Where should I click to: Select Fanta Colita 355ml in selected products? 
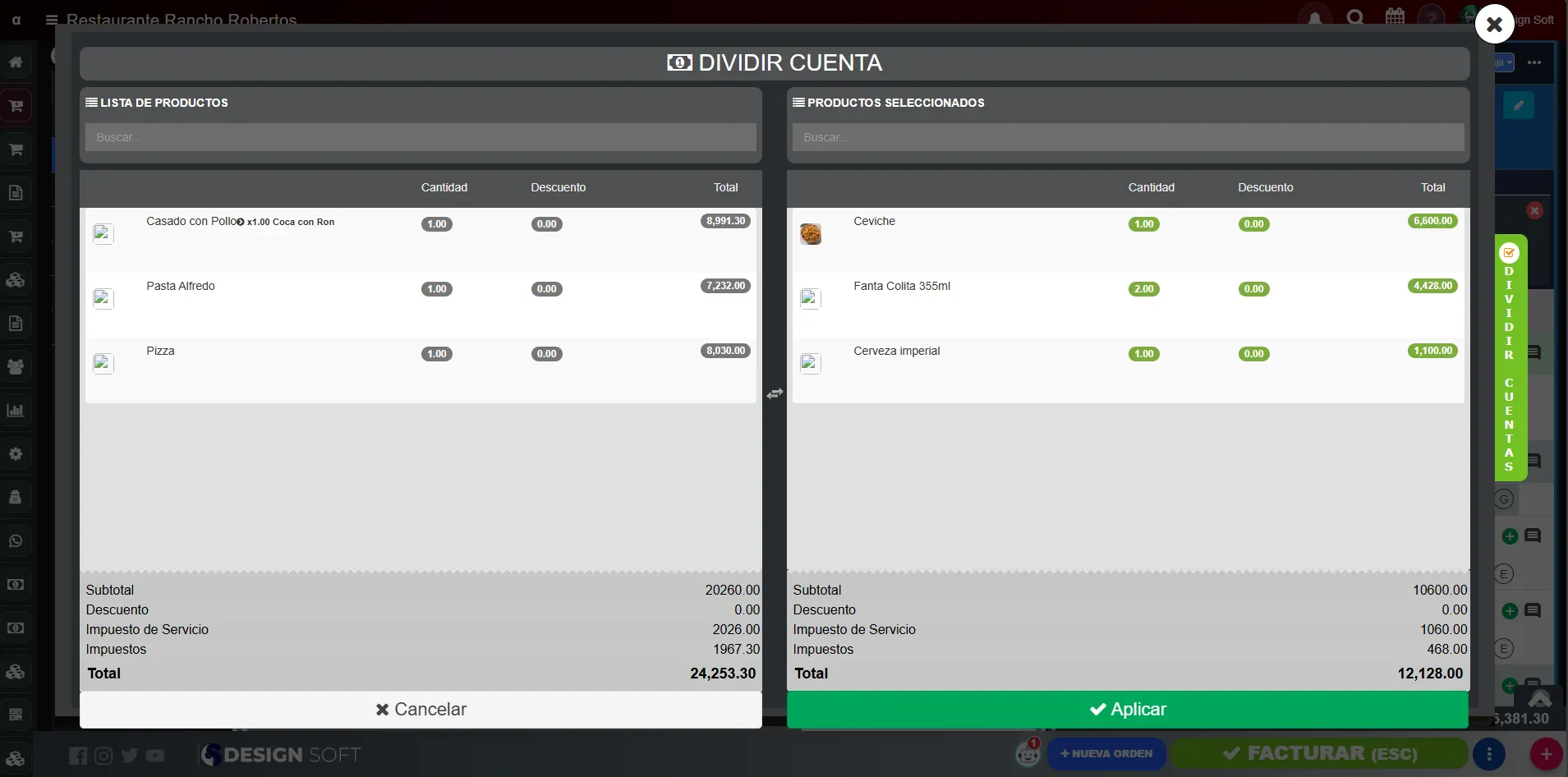tap(1128, 305)
